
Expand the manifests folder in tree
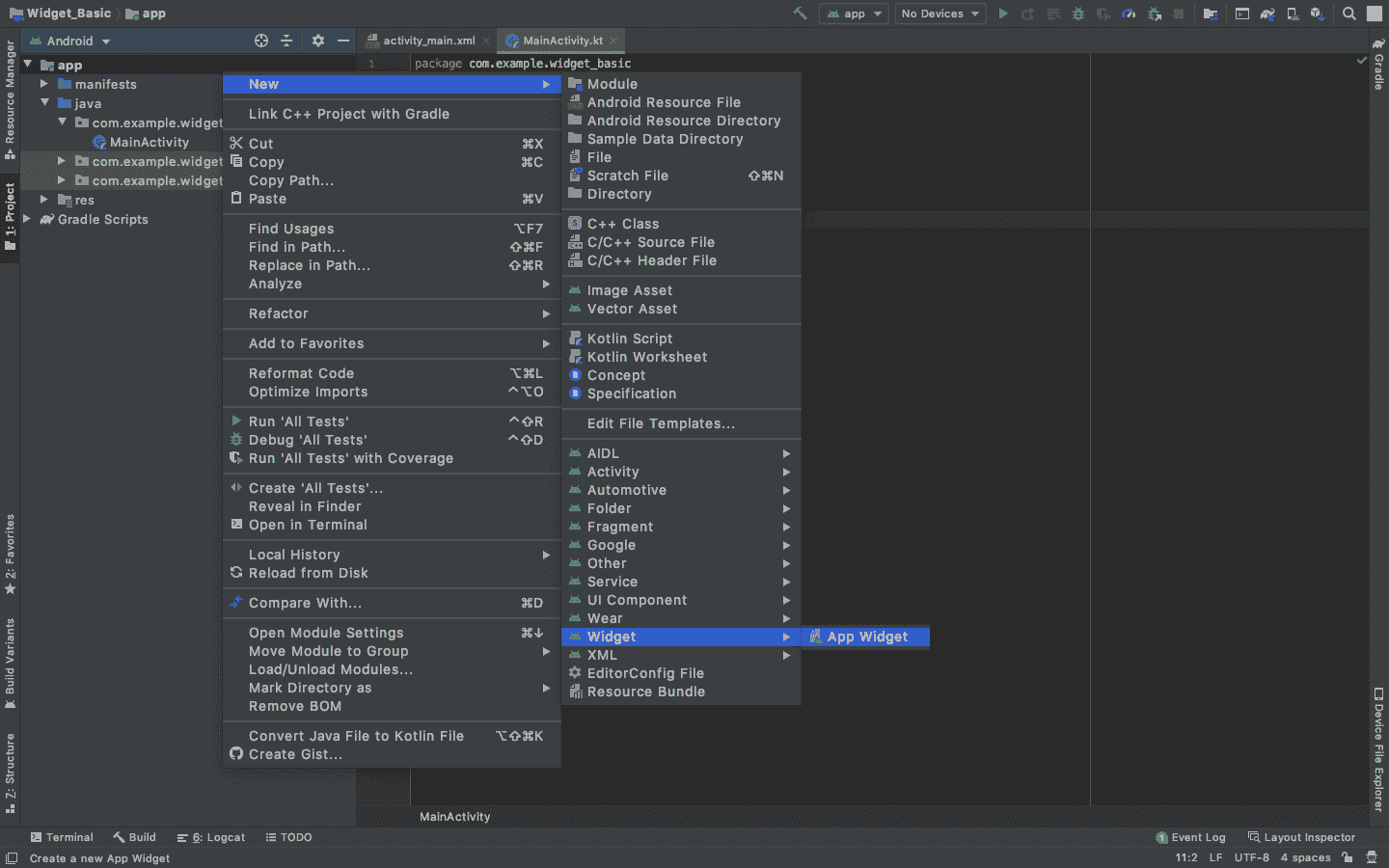(44, 84)
